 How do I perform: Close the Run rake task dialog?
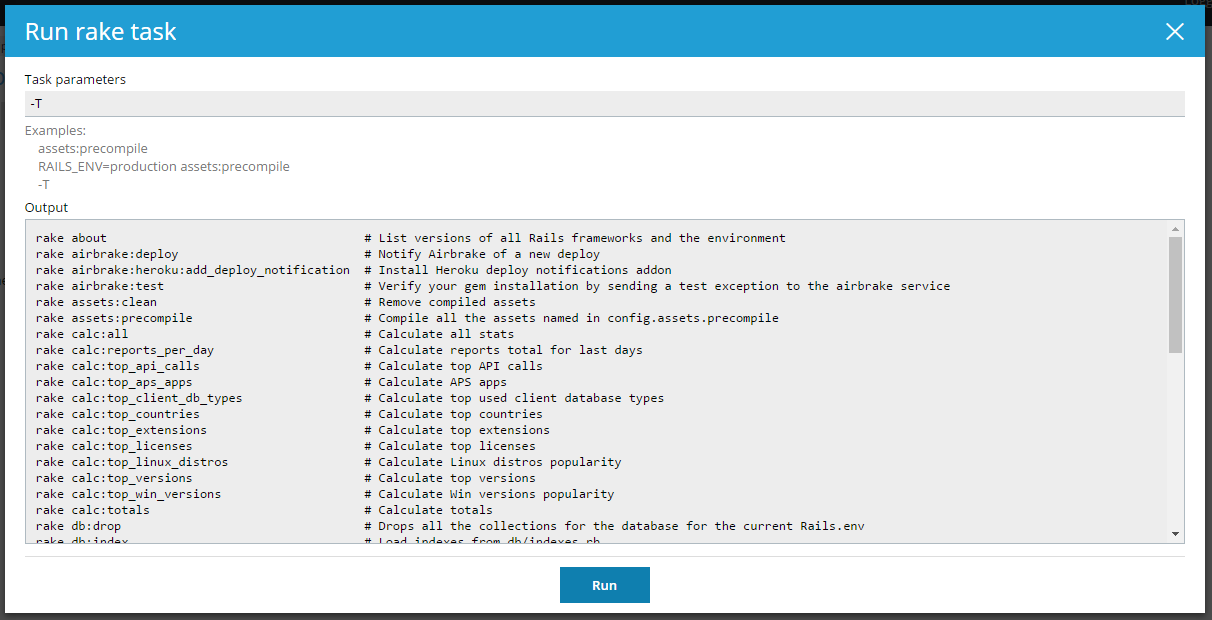(1175, 32)
